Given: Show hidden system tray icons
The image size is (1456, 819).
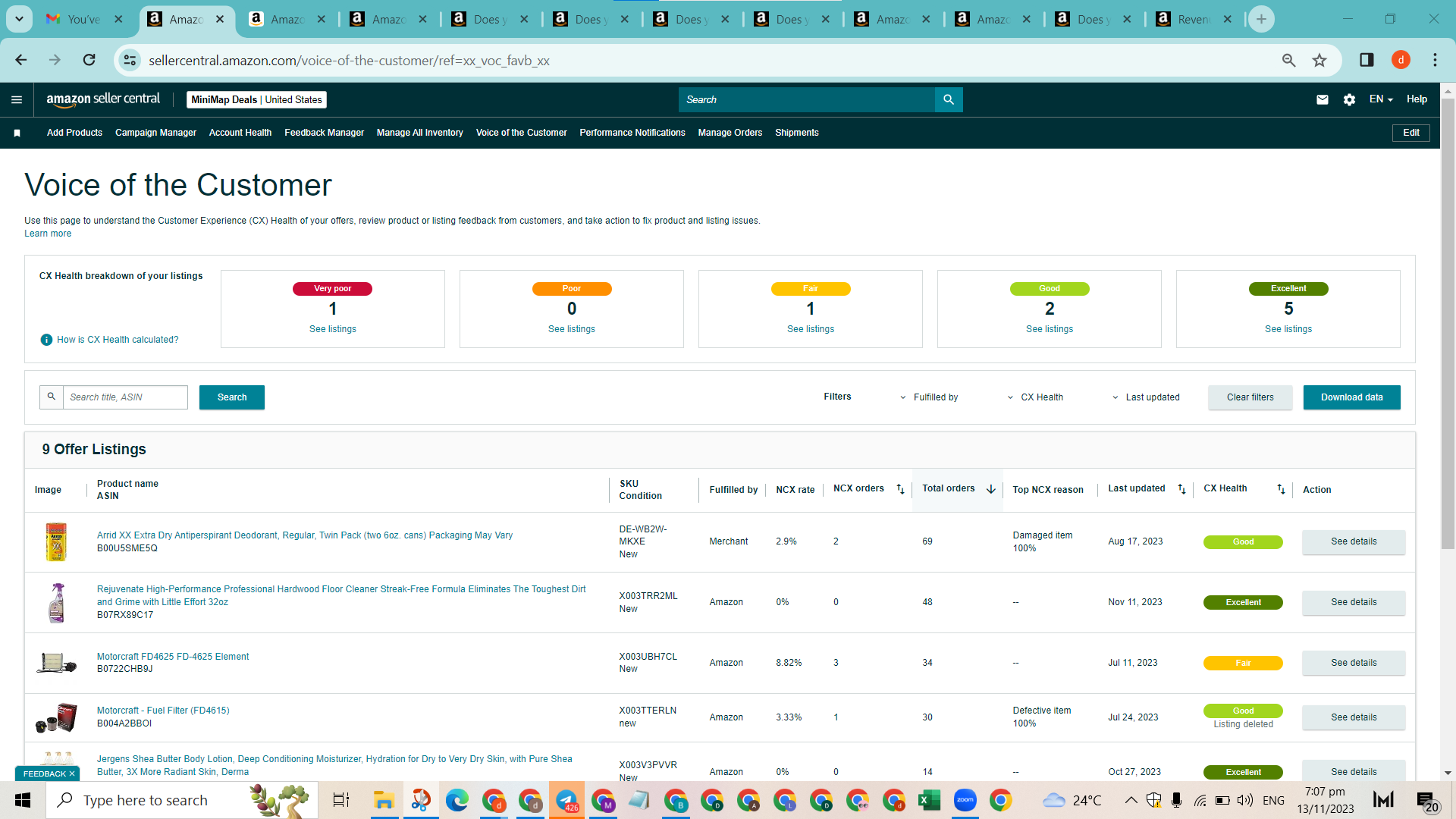Looking at the screenshot, I should [1131, 800].
